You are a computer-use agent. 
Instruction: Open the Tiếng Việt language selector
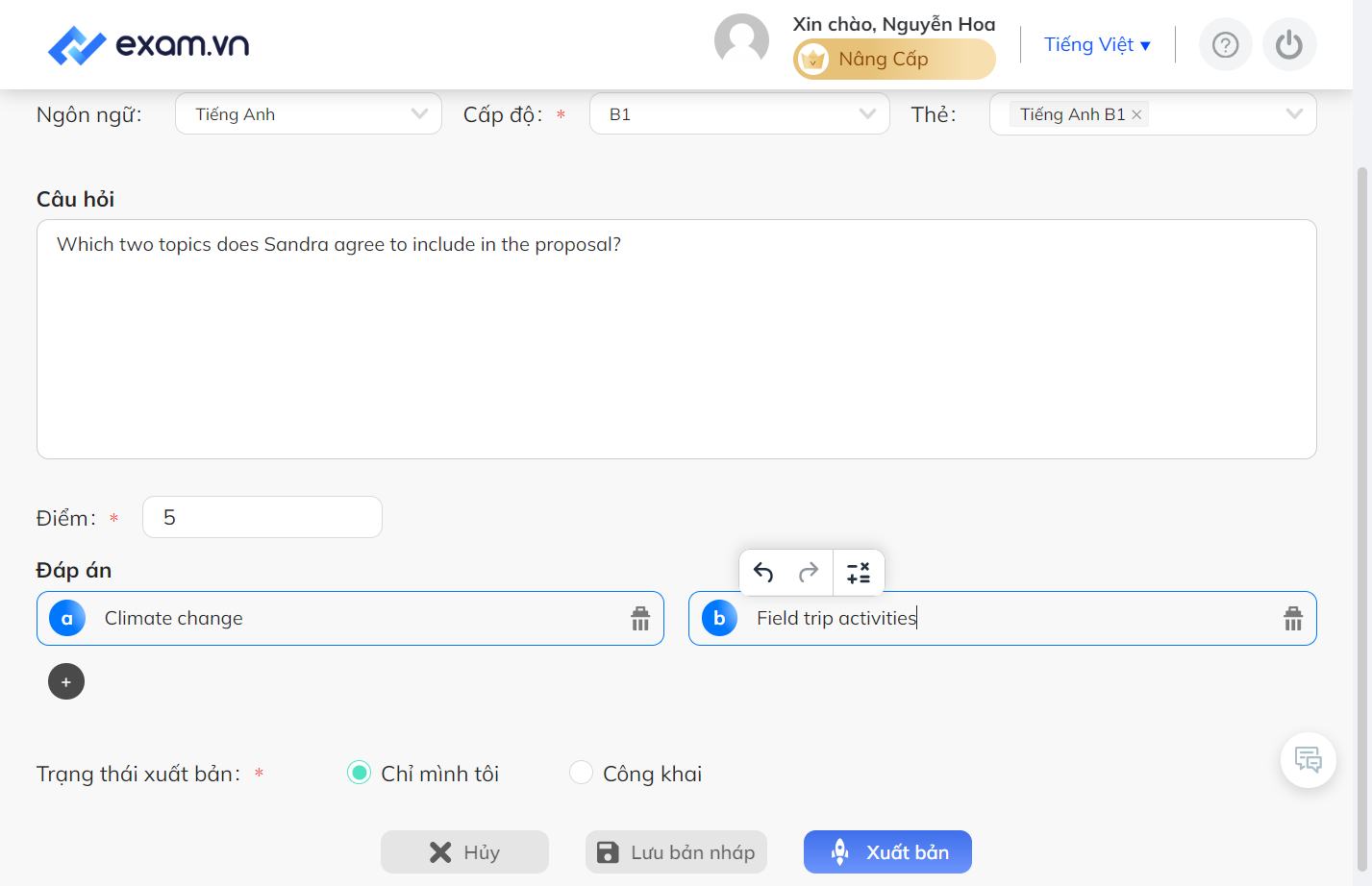pyautogui.click(x=1097, y=44)
